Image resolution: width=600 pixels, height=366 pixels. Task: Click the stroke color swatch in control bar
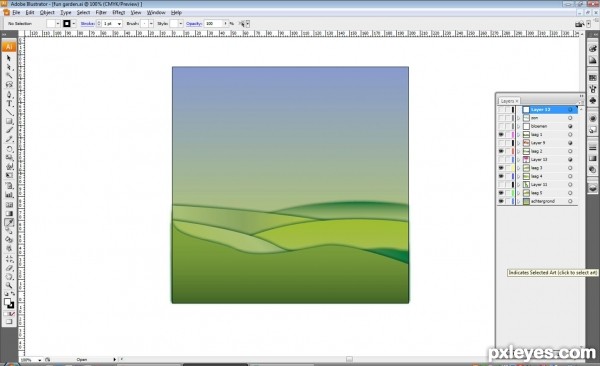coord(67,24)
